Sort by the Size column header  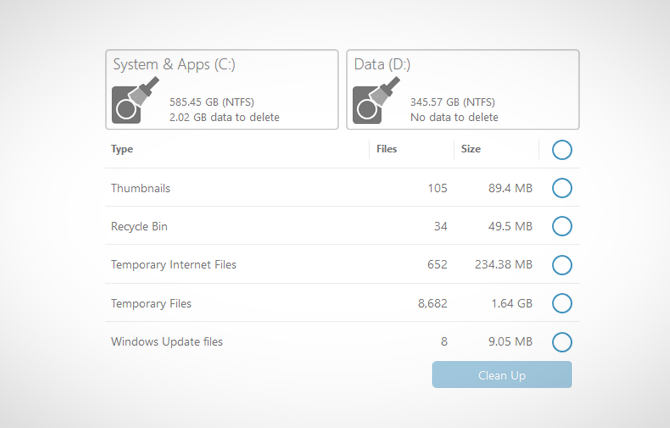[470, 149]
